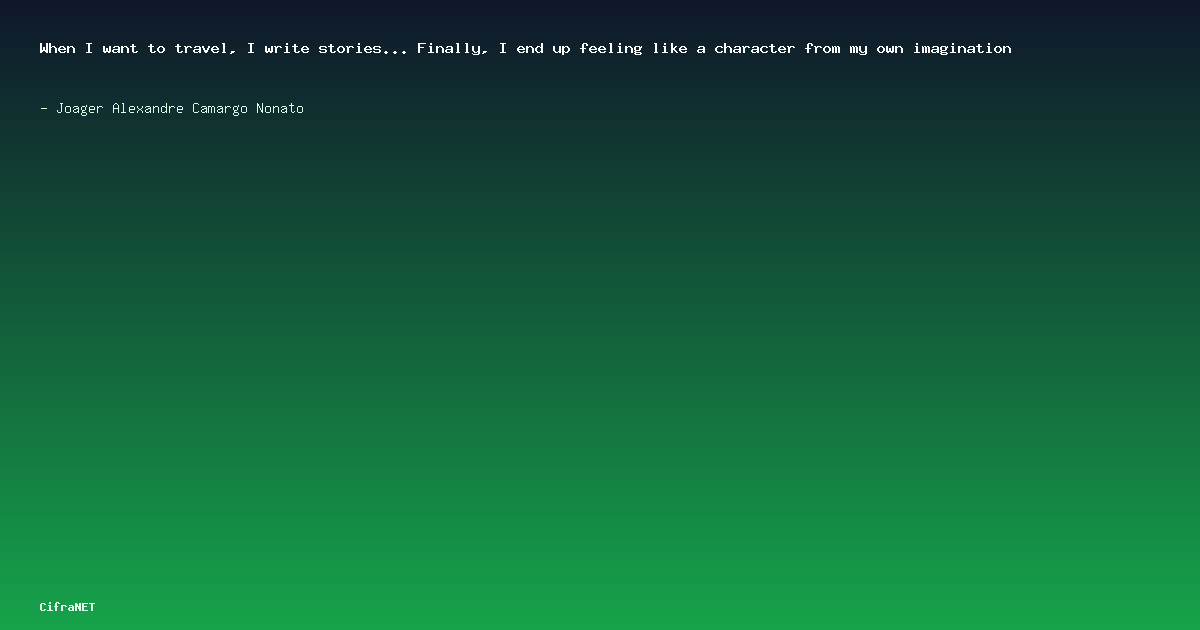Click the word "like" in the quote
Screen dimensions: 1200x630
670,48
